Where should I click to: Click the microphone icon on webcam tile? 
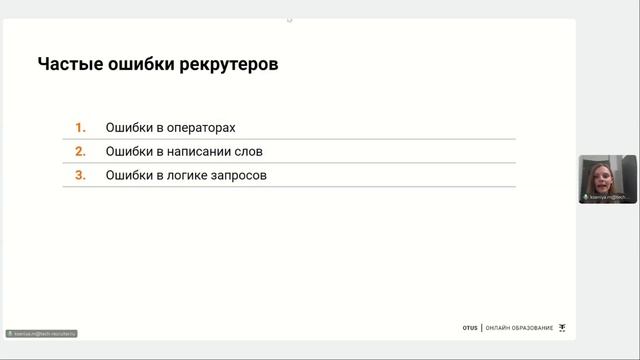[x=586, y=197]
